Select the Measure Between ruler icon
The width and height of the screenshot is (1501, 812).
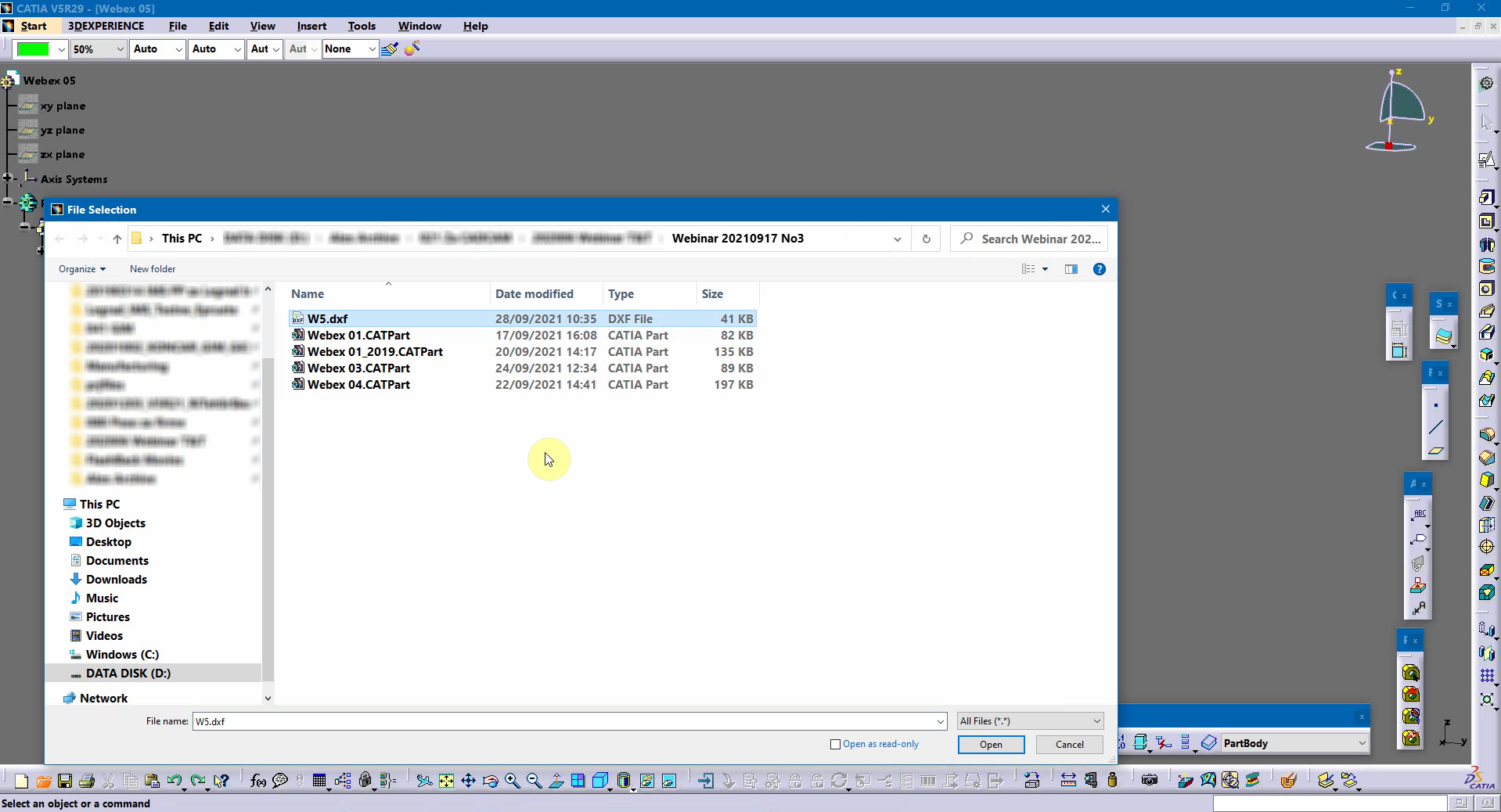[x=1068, y=781]
